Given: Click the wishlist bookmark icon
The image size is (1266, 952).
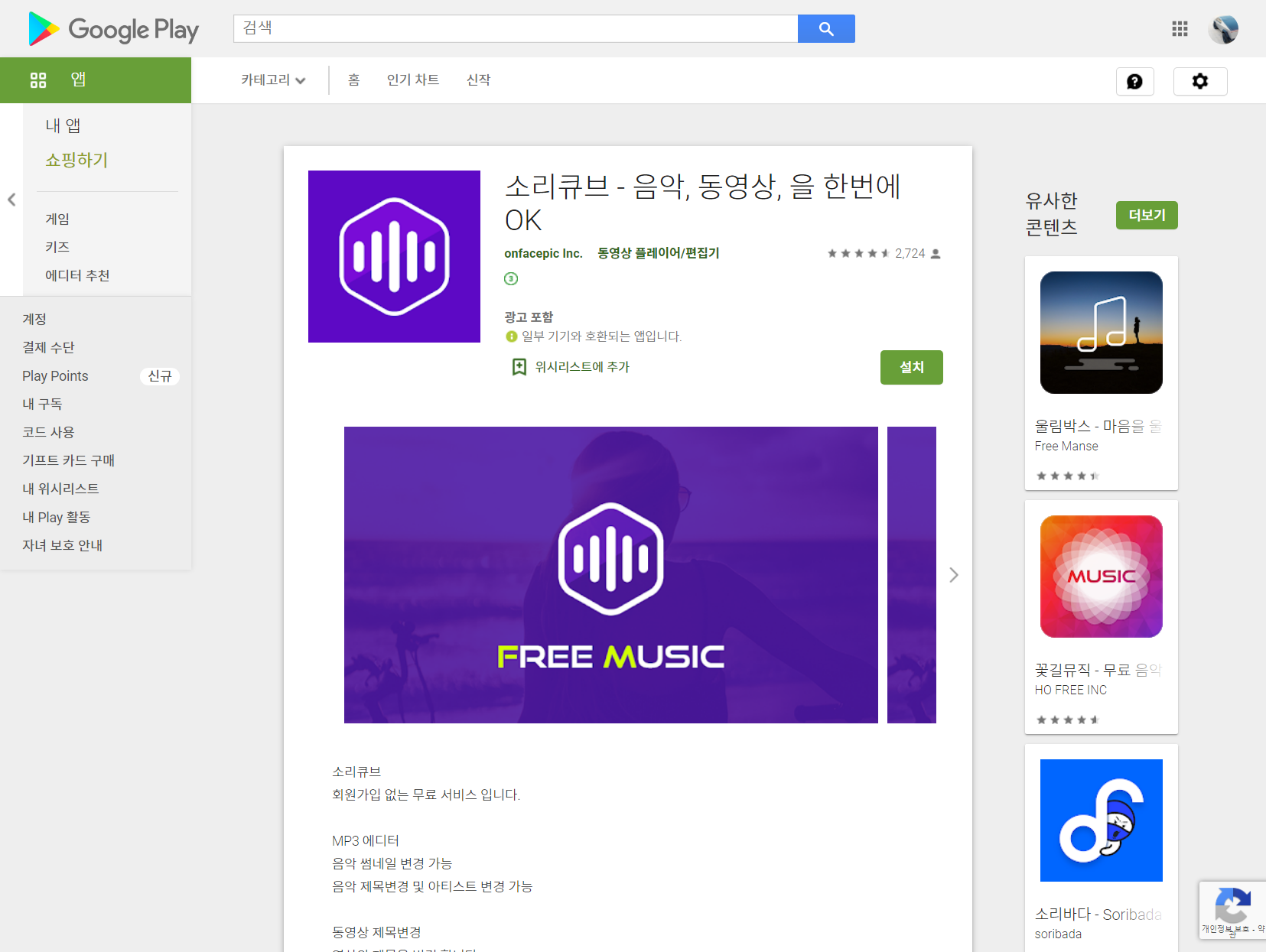Looking at the screenshot, I should coord(519,367).
